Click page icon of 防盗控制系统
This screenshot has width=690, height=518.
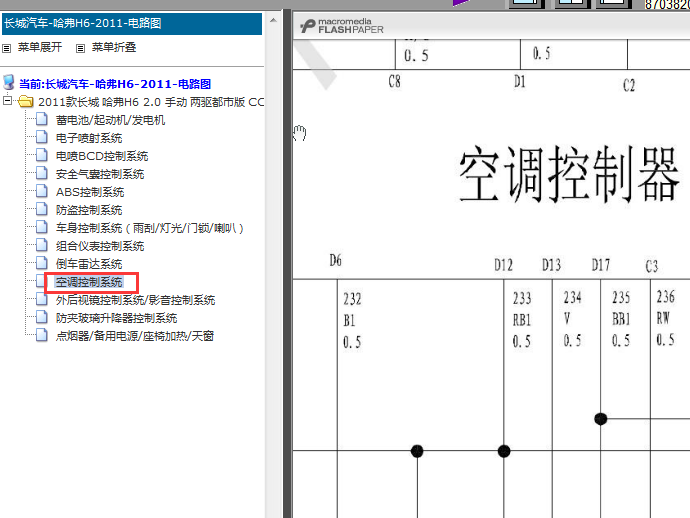(x=42, y=209)
